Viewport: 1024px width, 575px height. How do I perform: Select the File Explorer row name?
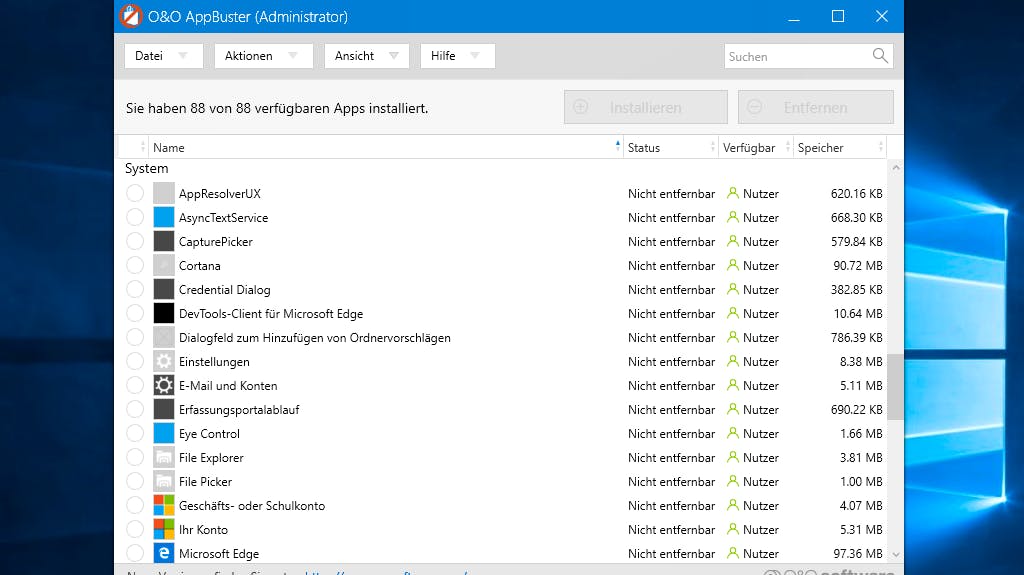pyautogui.click(x=211, y=457)
